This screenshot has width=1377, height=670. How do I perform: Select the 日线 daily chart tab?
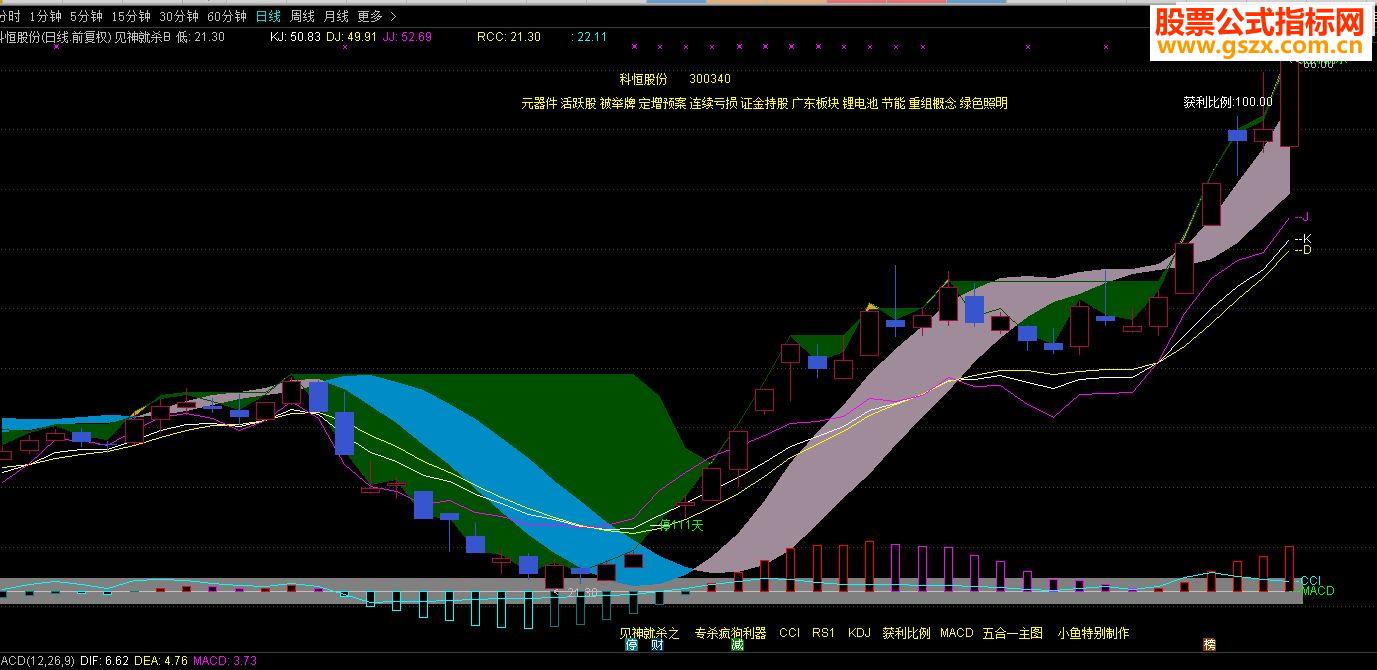pos(268,16)
